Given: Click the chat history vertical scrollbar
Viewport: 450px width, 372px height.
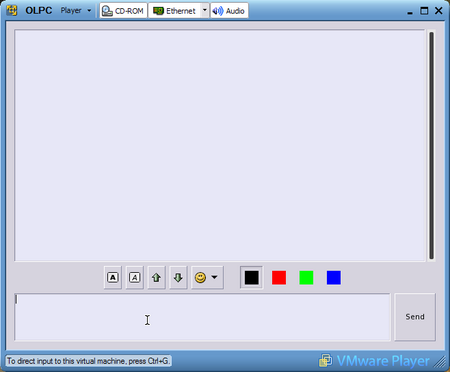Looking at the screenshot, I should point(431,145).
